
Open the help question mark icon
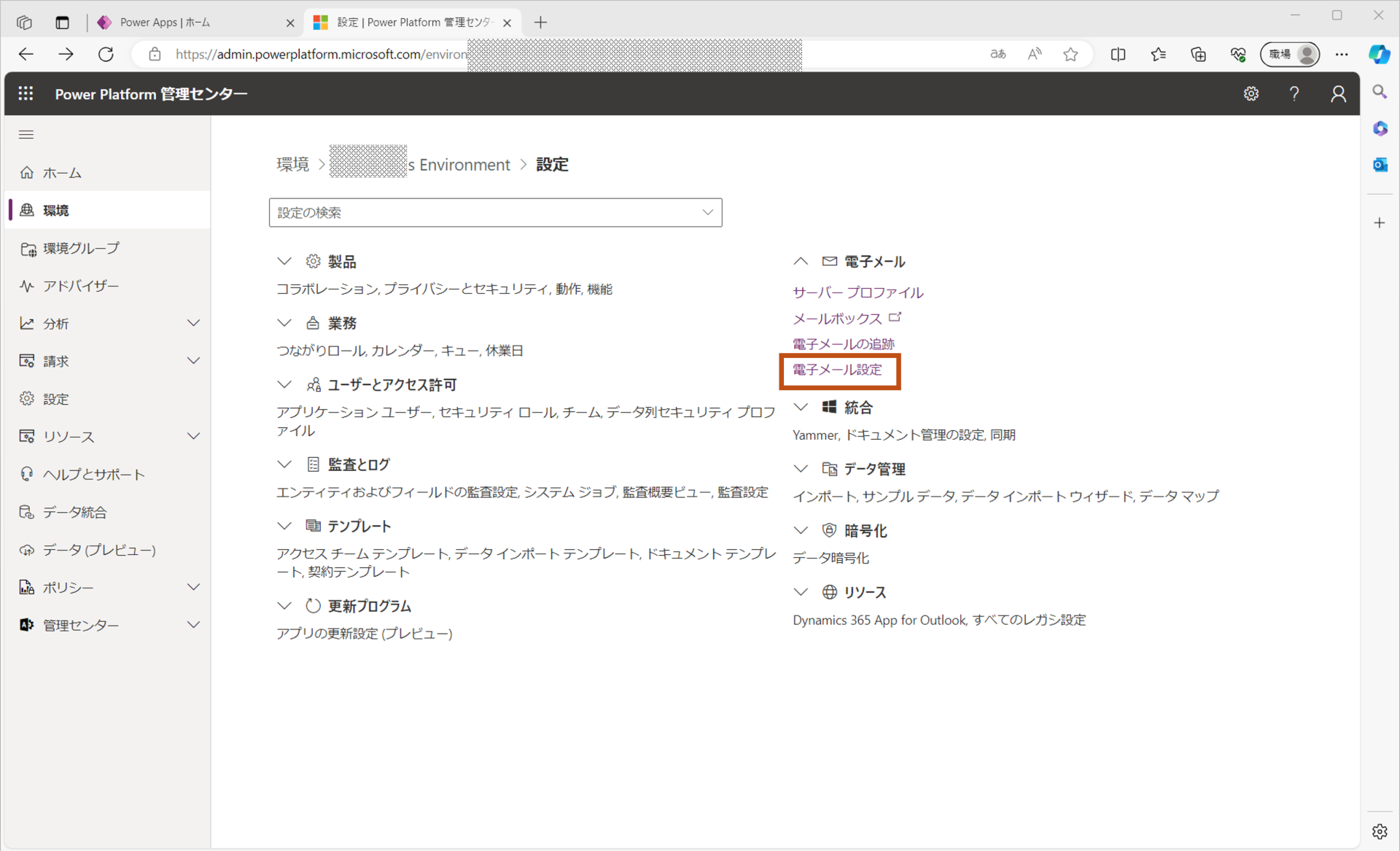[x=1294, y=93]
